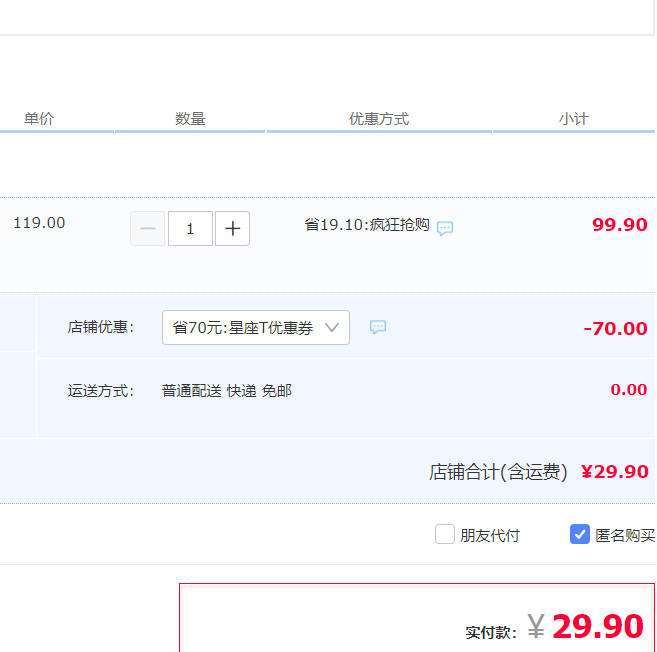Click the 119.00 unit price
Viewport: 657px width, 652px height.
tap(39, 223)
